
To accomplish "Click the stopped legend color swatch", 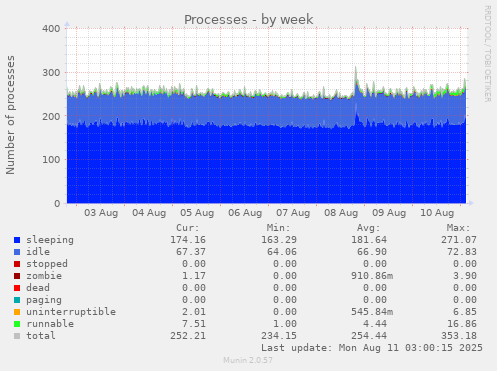I will (17, 264).
